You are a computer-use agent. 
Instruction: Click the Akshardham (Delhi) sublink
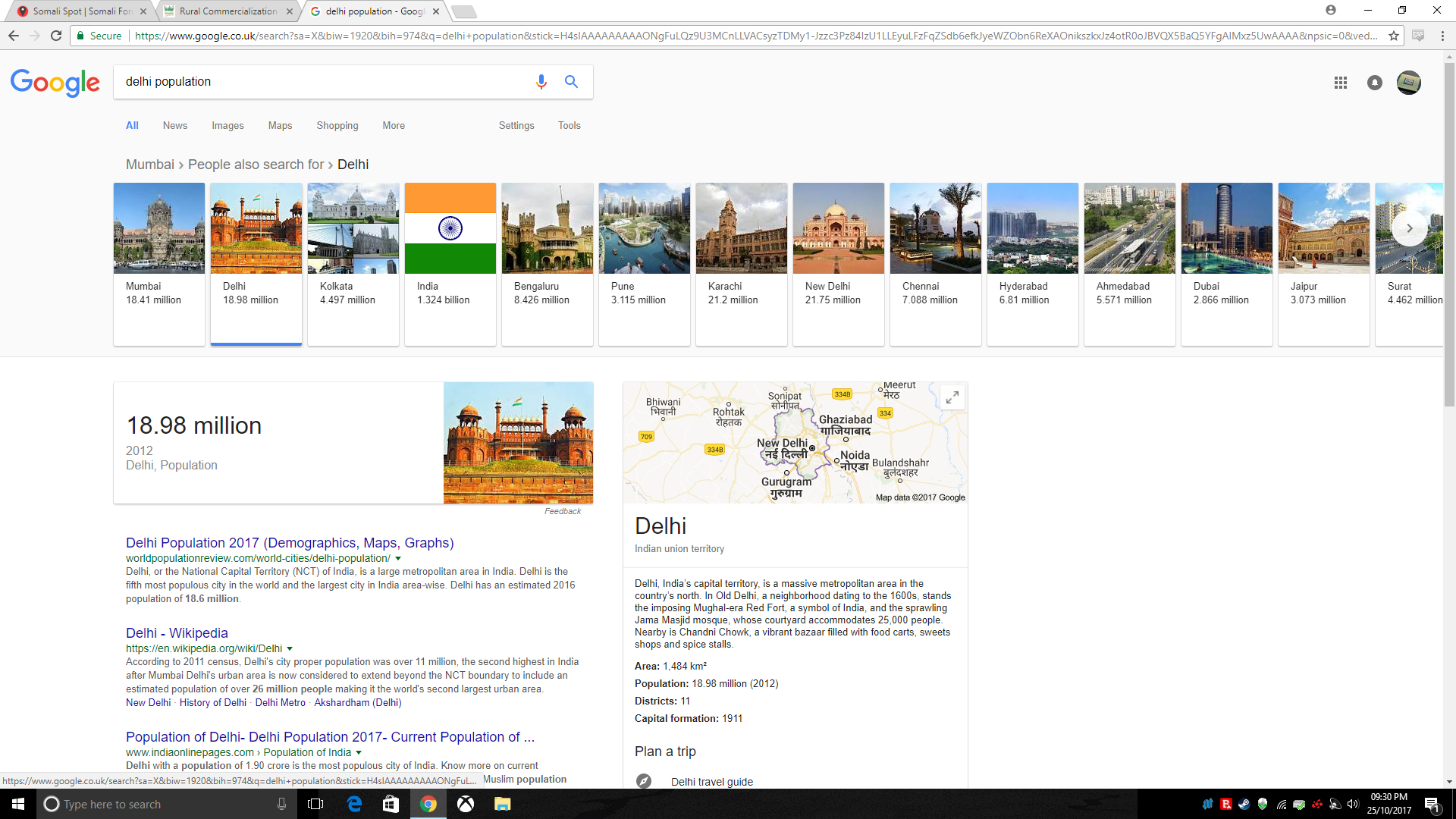(358, 703)
